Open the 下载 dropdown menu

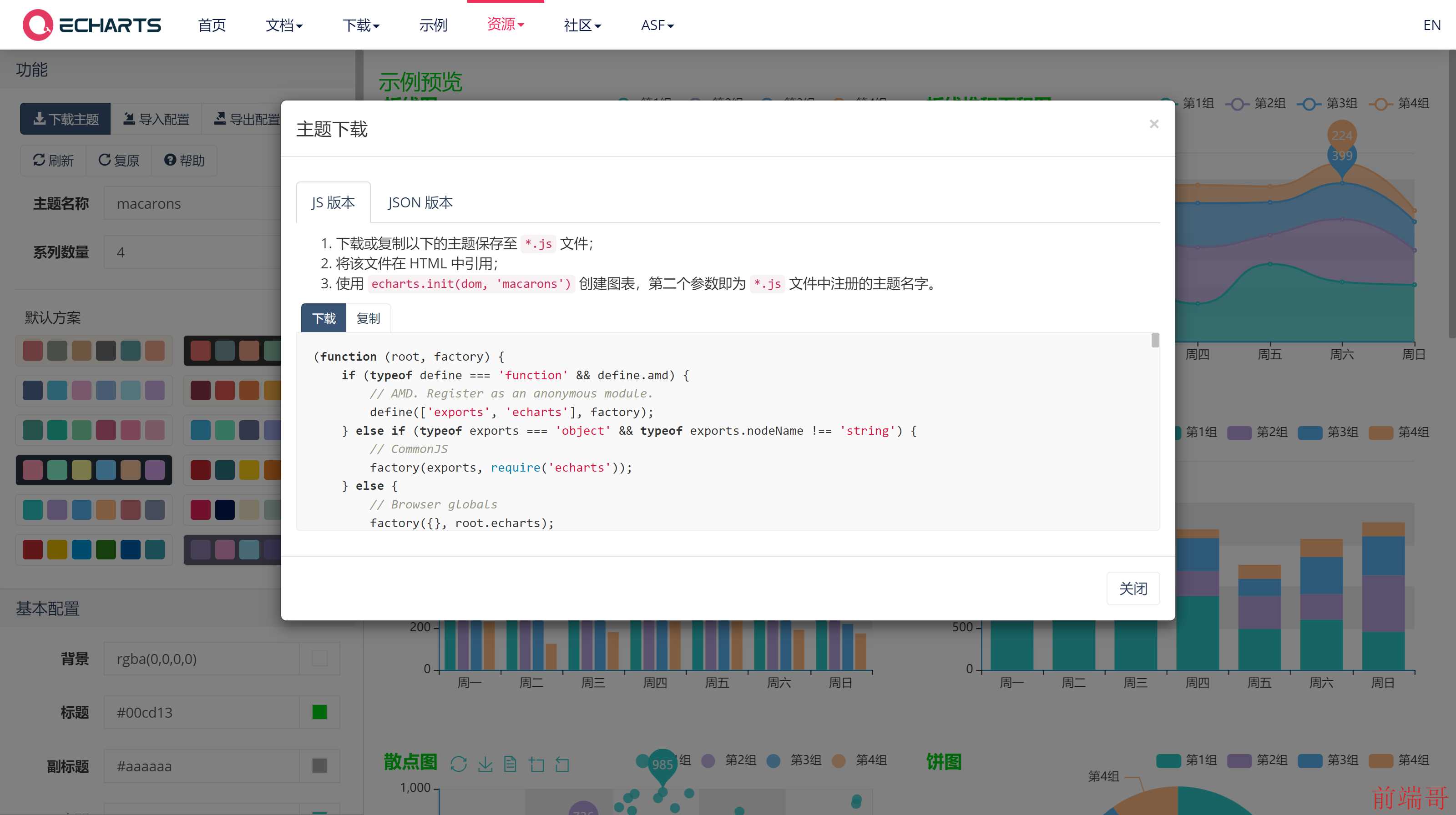click(x=361, y=25)
